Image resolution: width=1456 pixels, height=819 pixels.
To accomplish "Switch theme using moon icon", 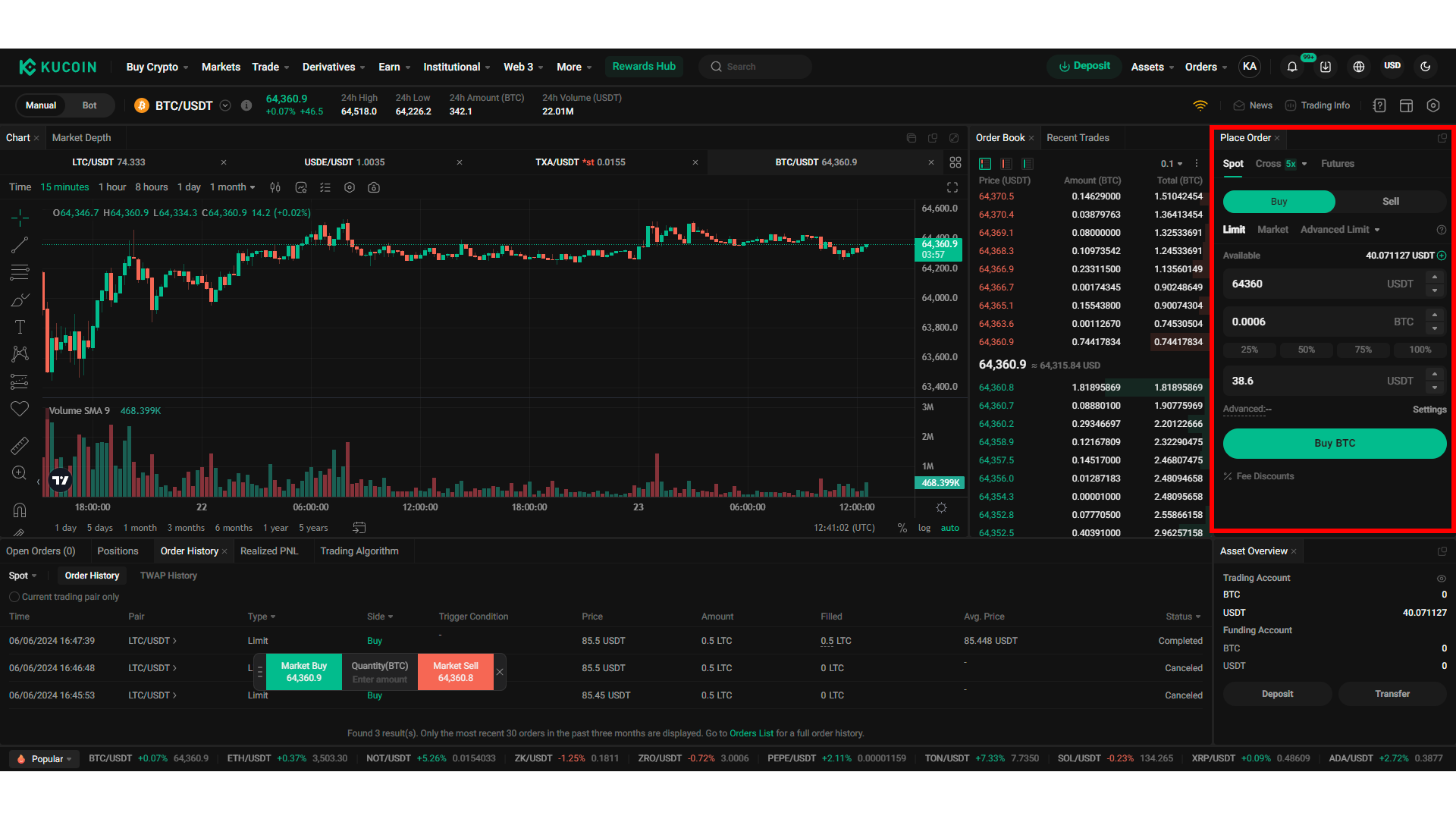I will [1426, 67].
